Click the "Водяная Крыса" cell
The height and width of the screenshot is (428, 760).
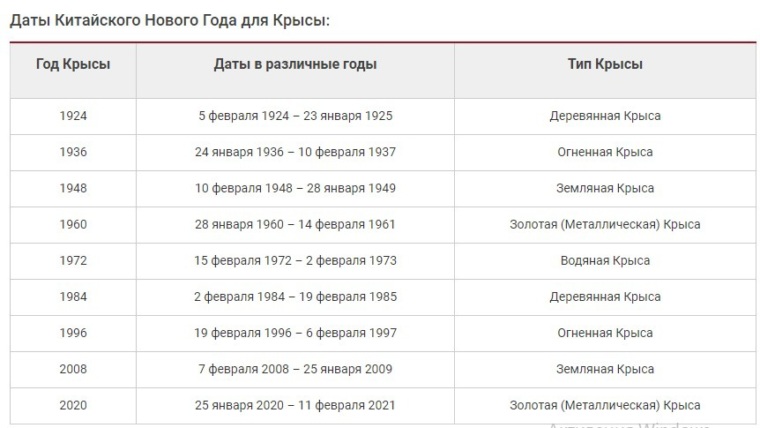pos(605,260)
